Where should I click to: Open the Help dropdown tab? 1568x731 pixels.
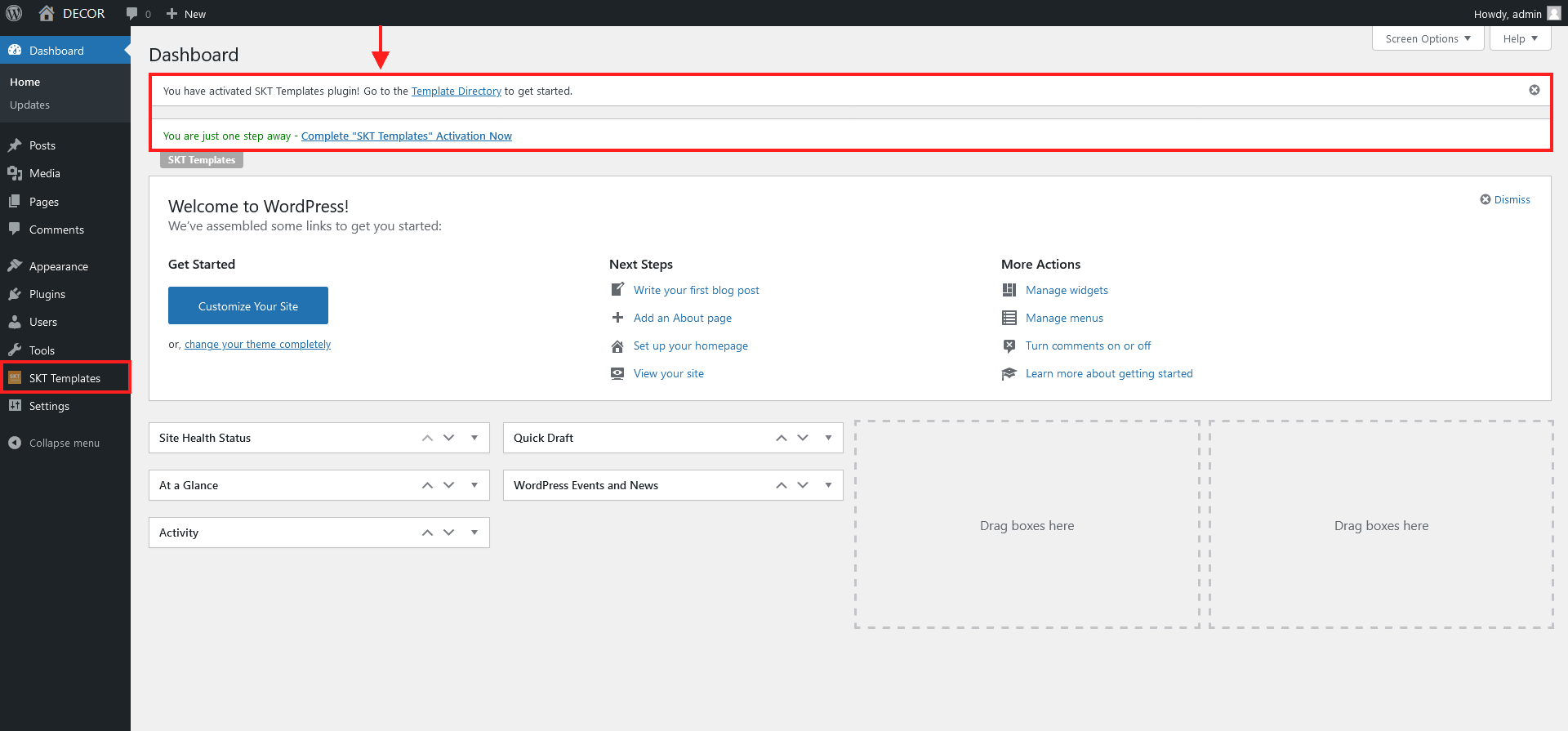[1520, 38]
